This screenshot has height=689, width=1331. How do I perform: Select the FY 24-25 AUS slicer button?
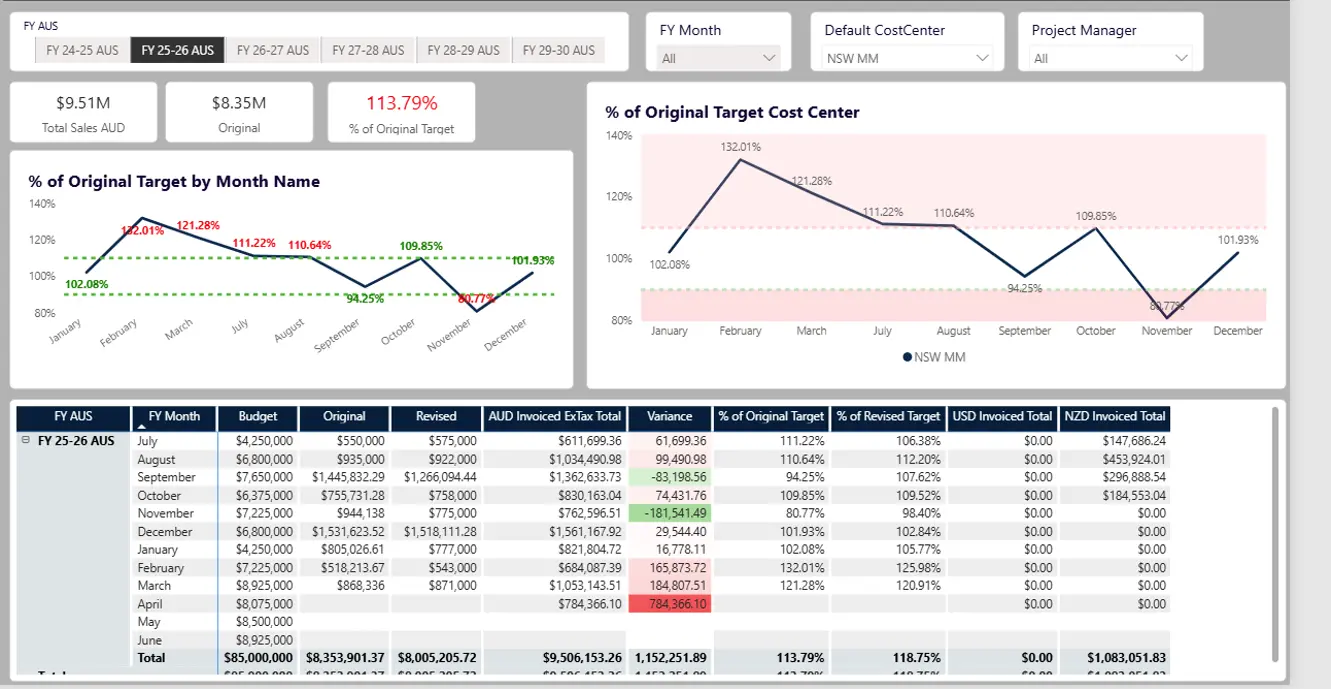pos(82,50)
